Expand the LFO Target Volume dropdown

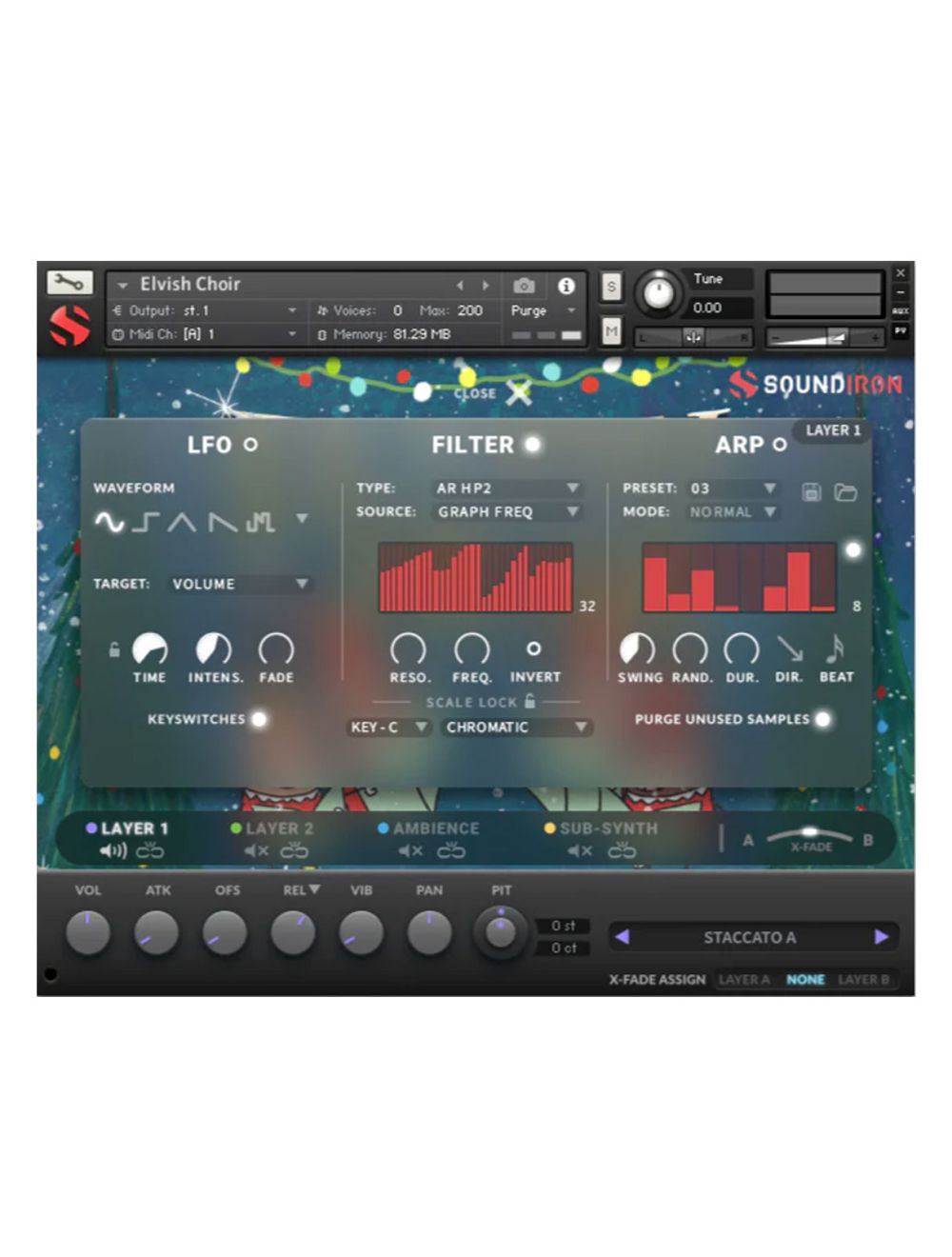point(239,584)
